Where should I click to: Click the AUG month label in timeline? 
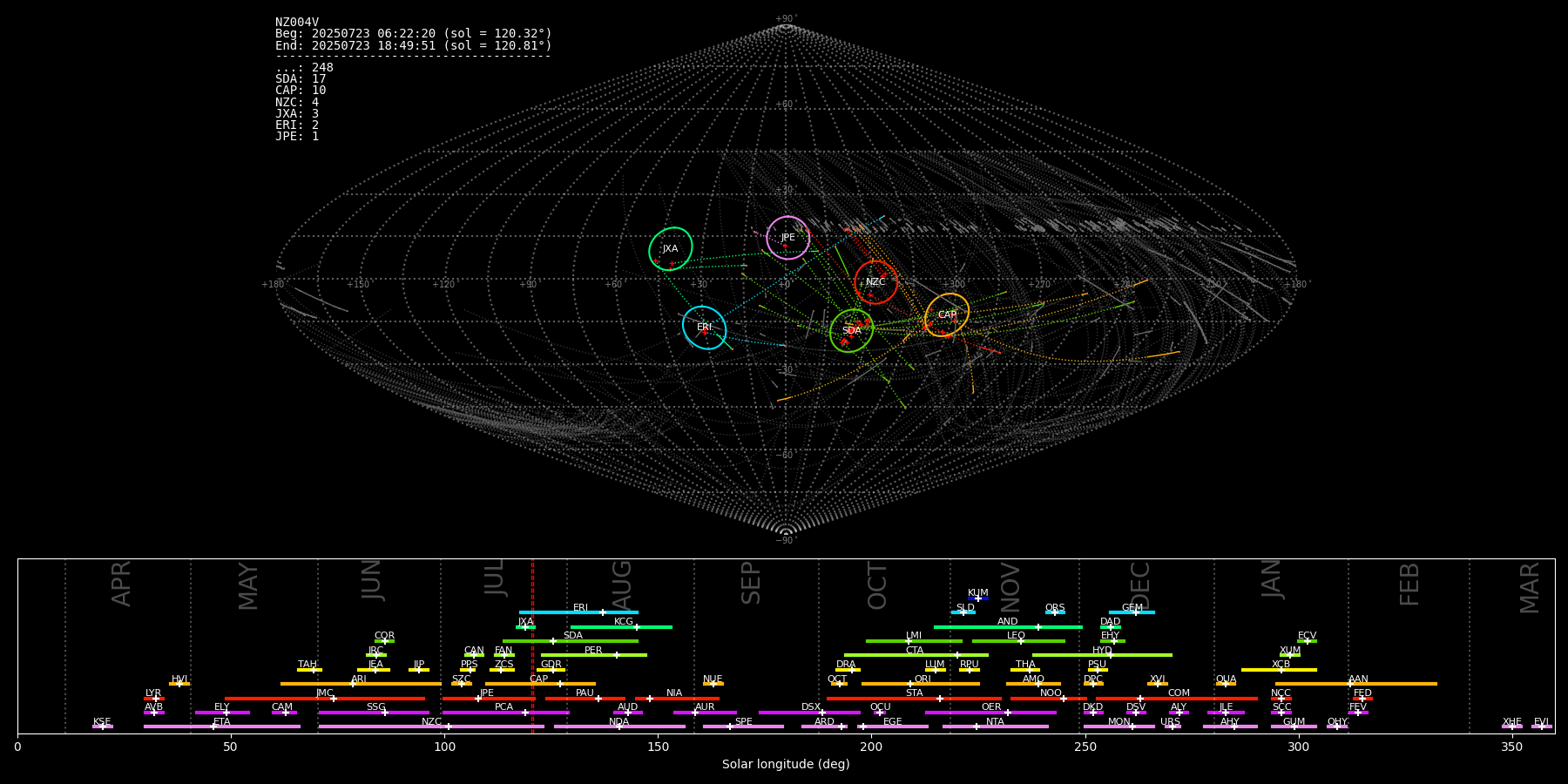click(x=622, y=585)
